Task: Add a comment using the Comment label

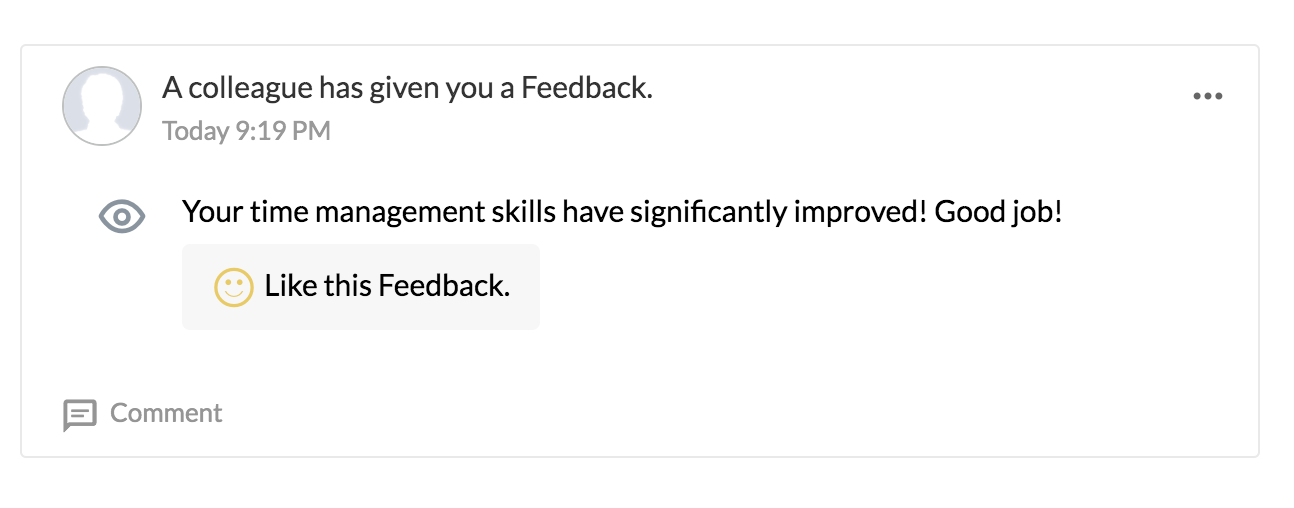Action: tap(166, 413)
